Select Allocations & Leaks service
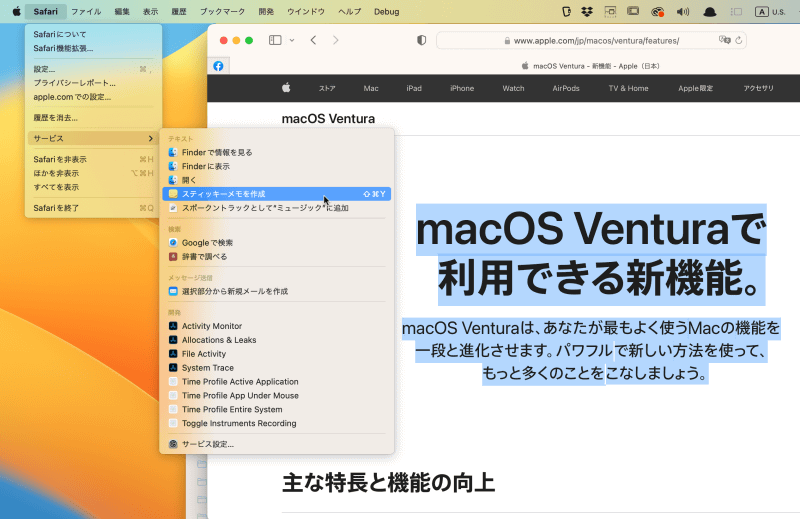 point(277,339)
